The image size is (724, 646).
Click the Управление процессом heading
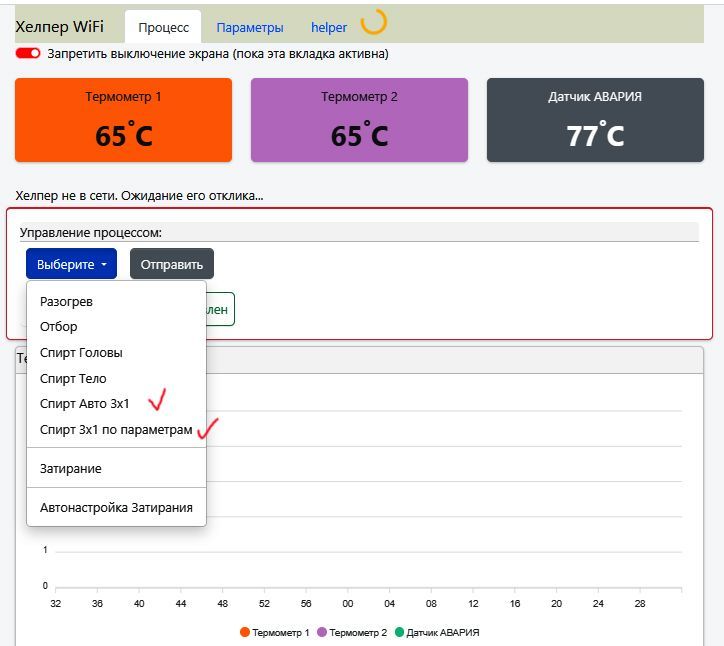click(91, 233)
